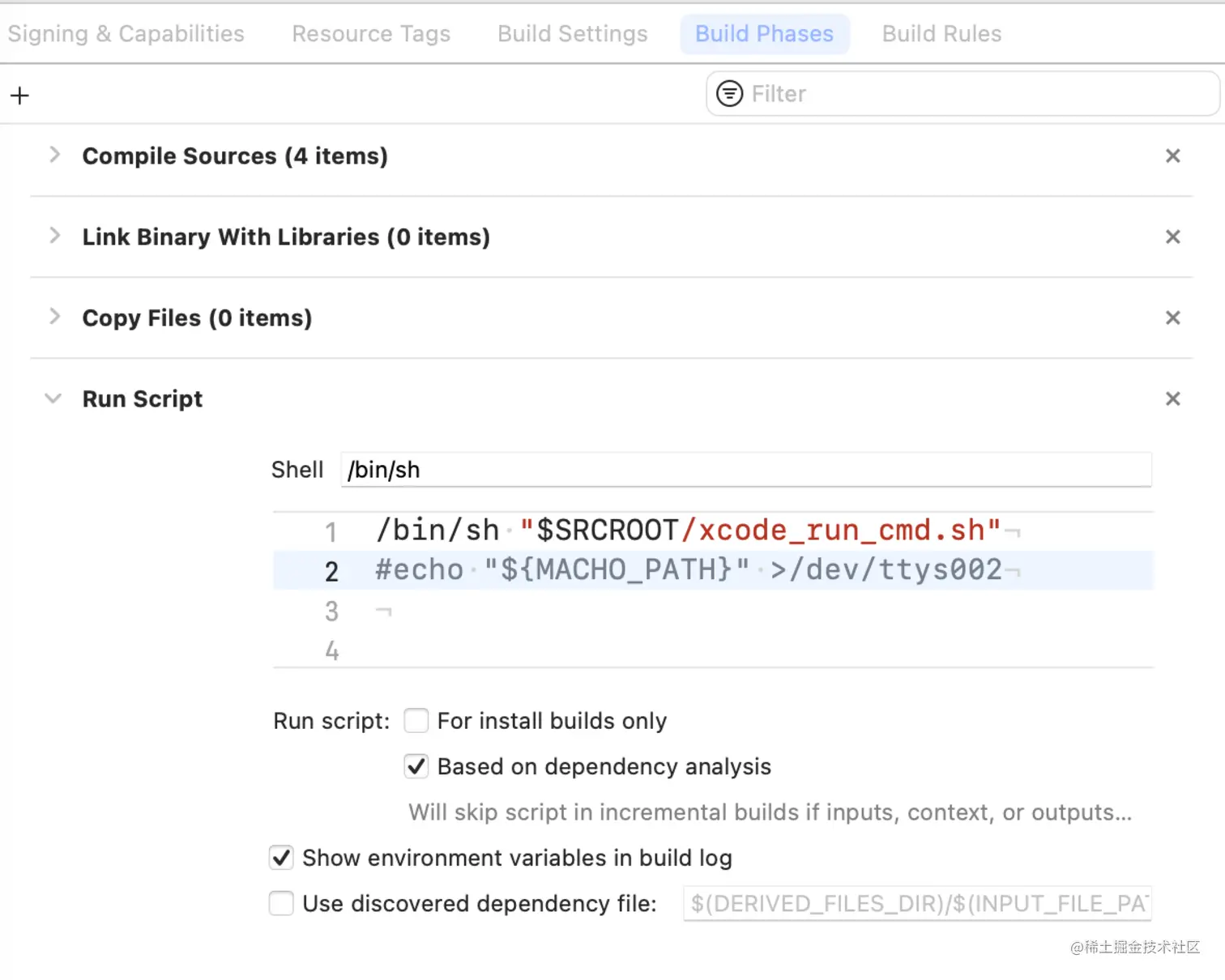This screenshot has width=1225, height=980.
Task: Expand the Compile Sources section
Action: (x=54, y=155)
